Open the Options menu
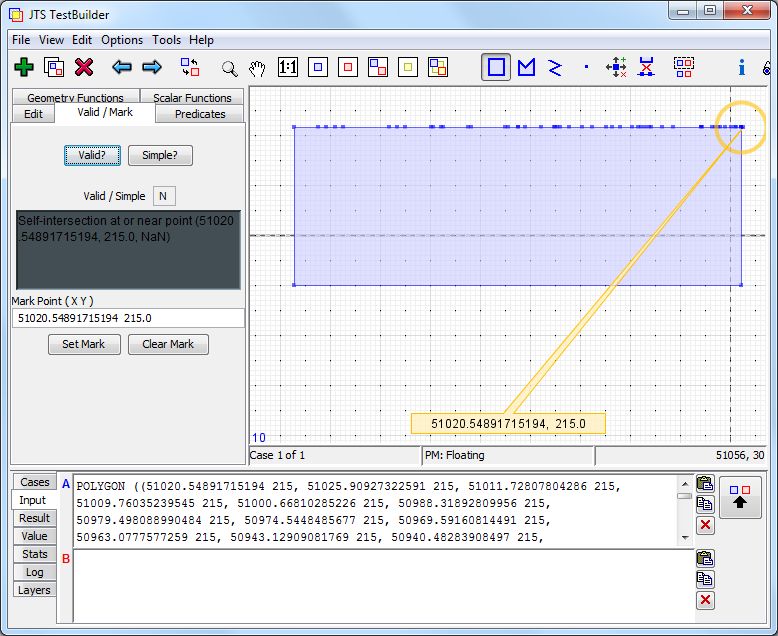 click(x=122, y=40)
